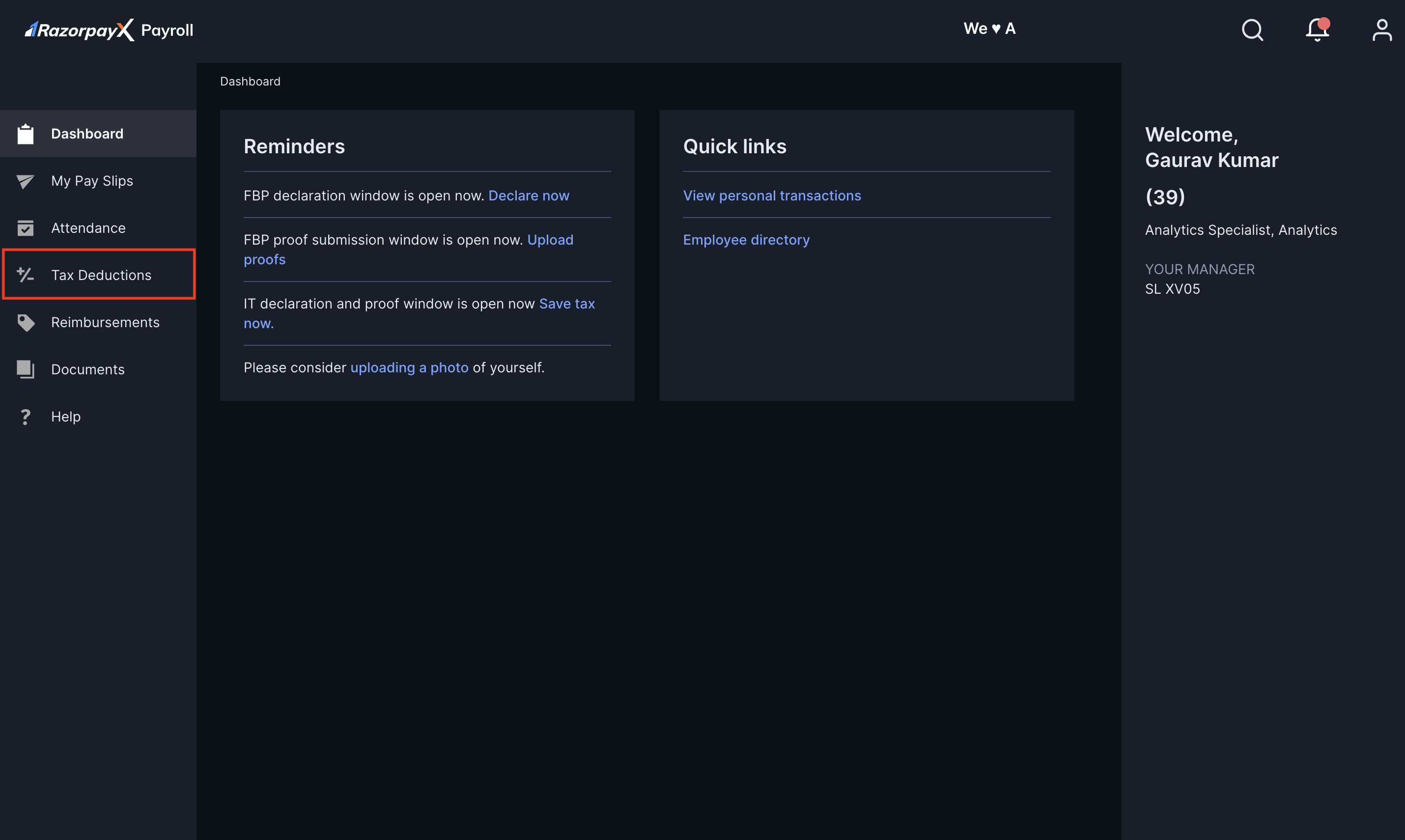Click Analytics Specialist, Analytics text
1405x840 pixels.
coord(1240,230)
